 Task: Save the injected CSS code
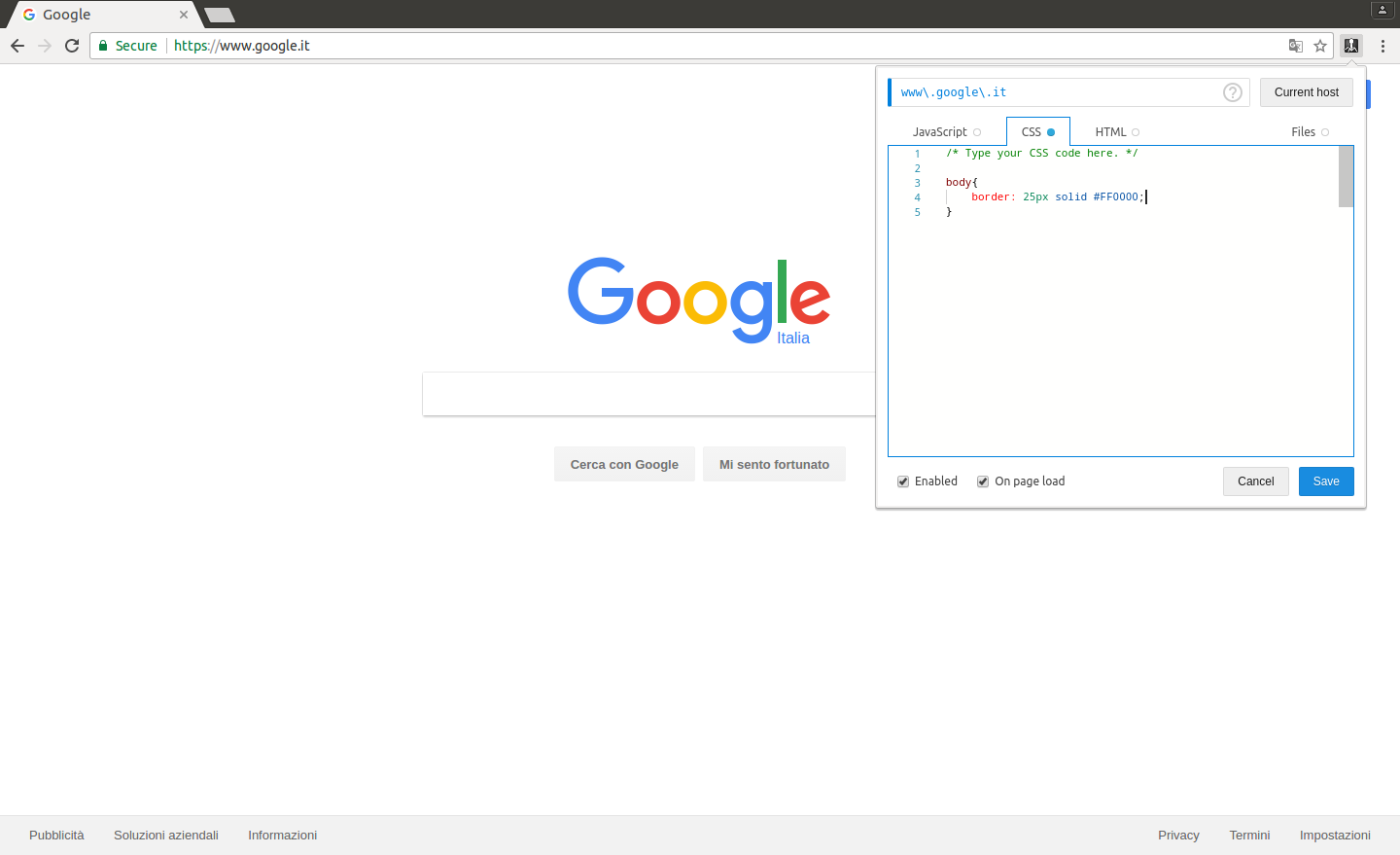1326,481
